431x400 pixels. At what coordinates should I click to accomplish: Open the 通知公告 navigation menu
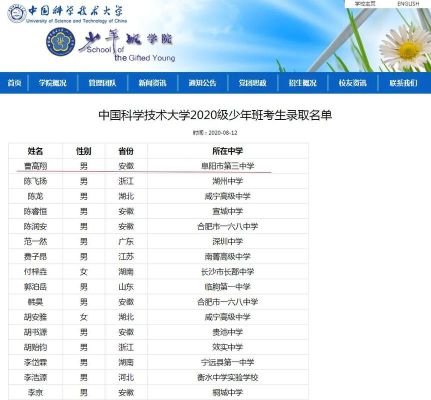tap(202, 83)
